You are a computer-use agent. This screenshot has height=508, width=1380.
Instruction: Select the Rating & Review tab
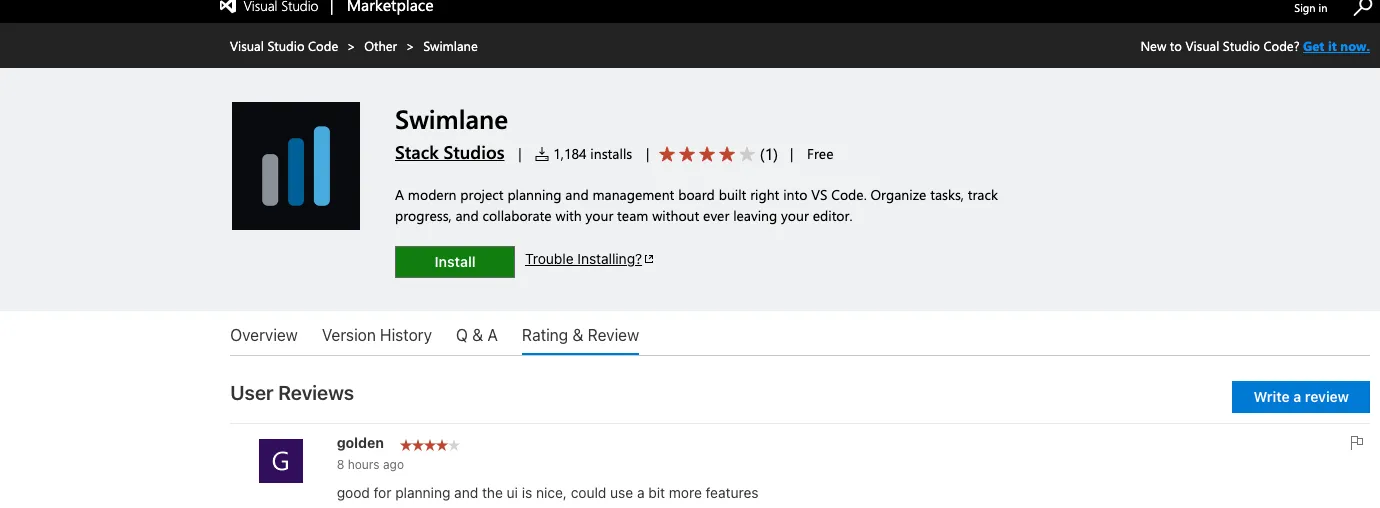tap(580, 336)
